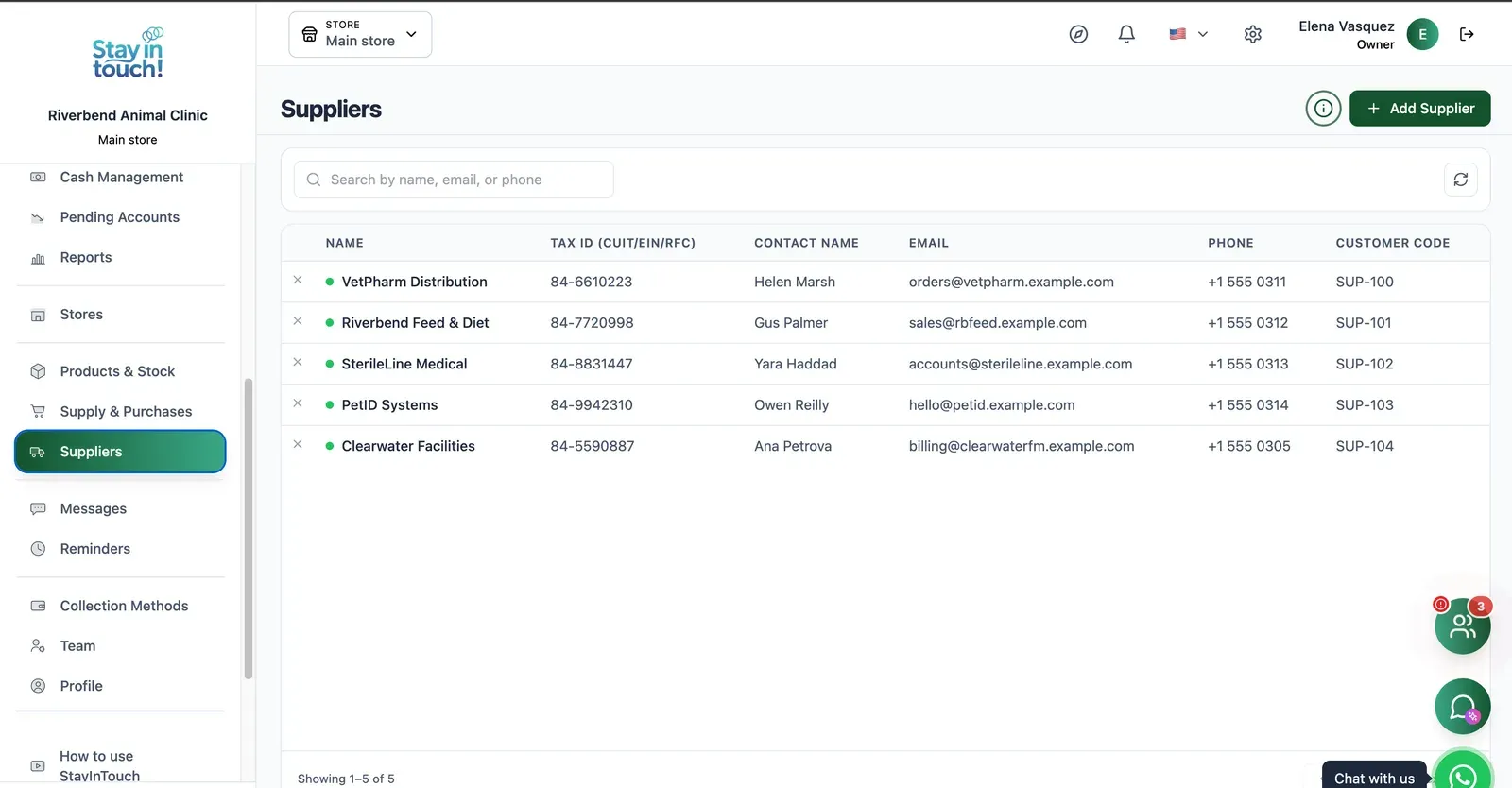The image size is (1512, 788).
Task: Go to Collection Methods
Action: pos(121,607)
